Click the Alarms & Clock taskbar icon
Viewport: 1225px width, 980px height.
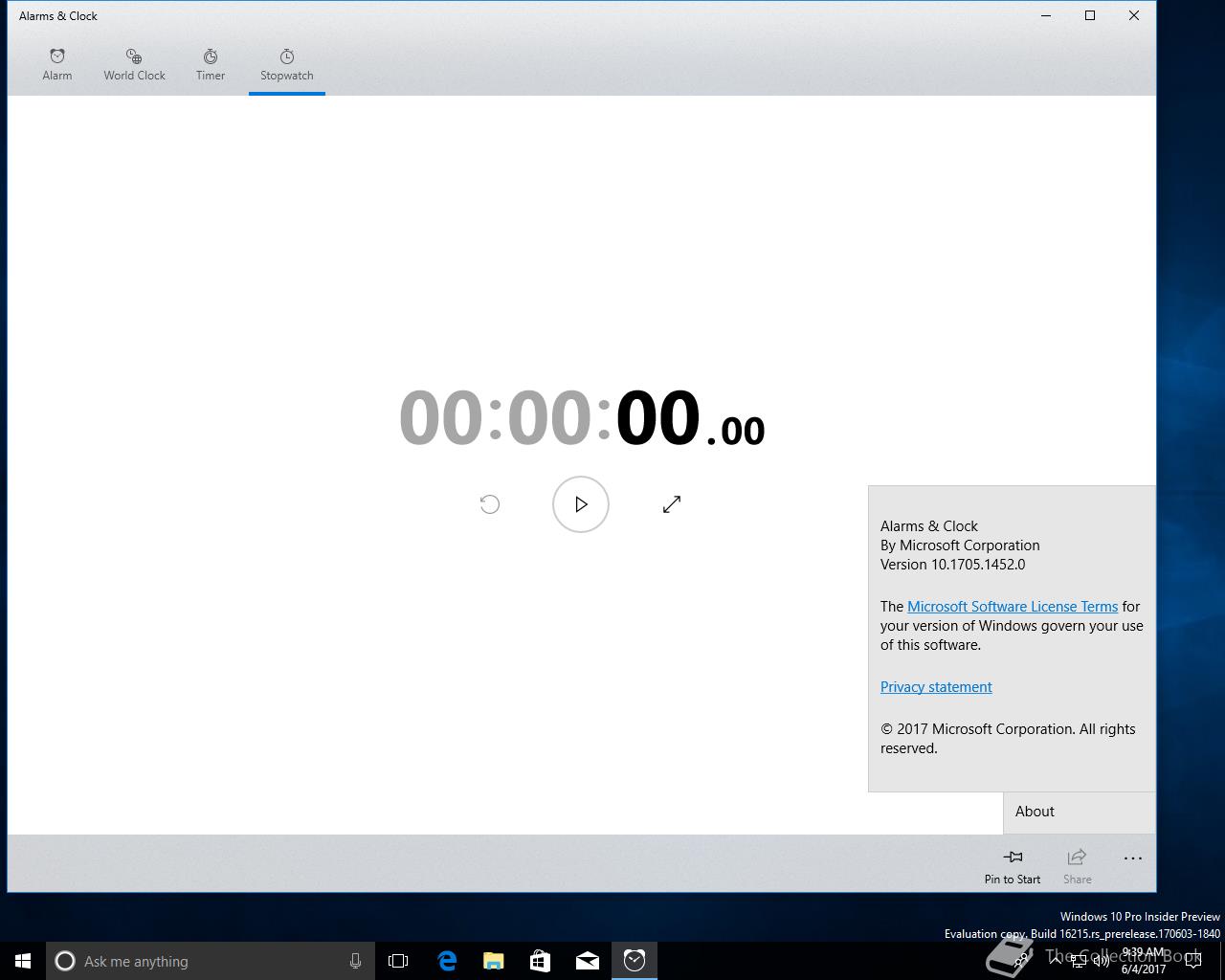click(x=635, y=961)
